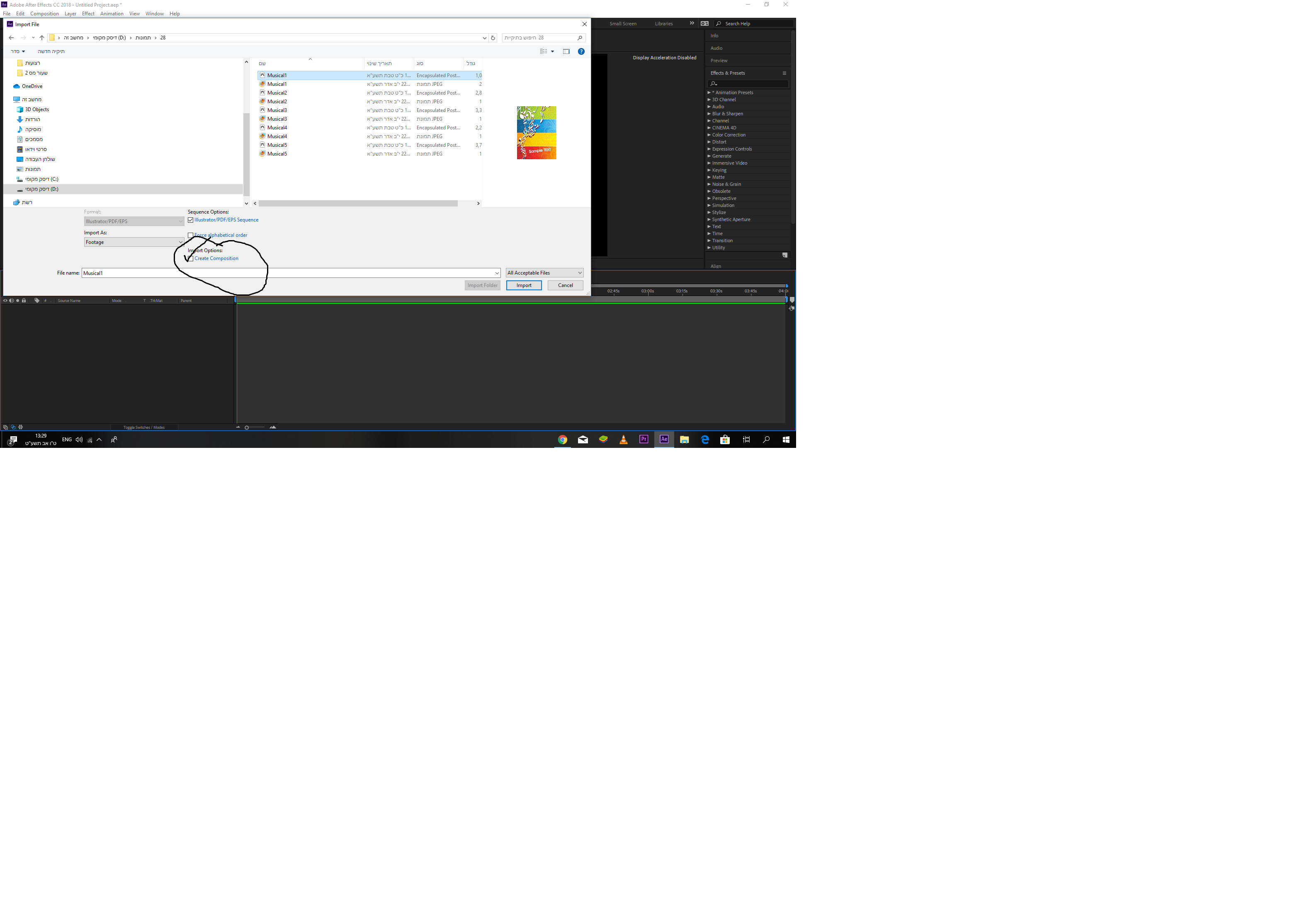Open Premiere Pro from the taskbar
The width and height of the screenshot is (1292, 924).
pos(644,439)
